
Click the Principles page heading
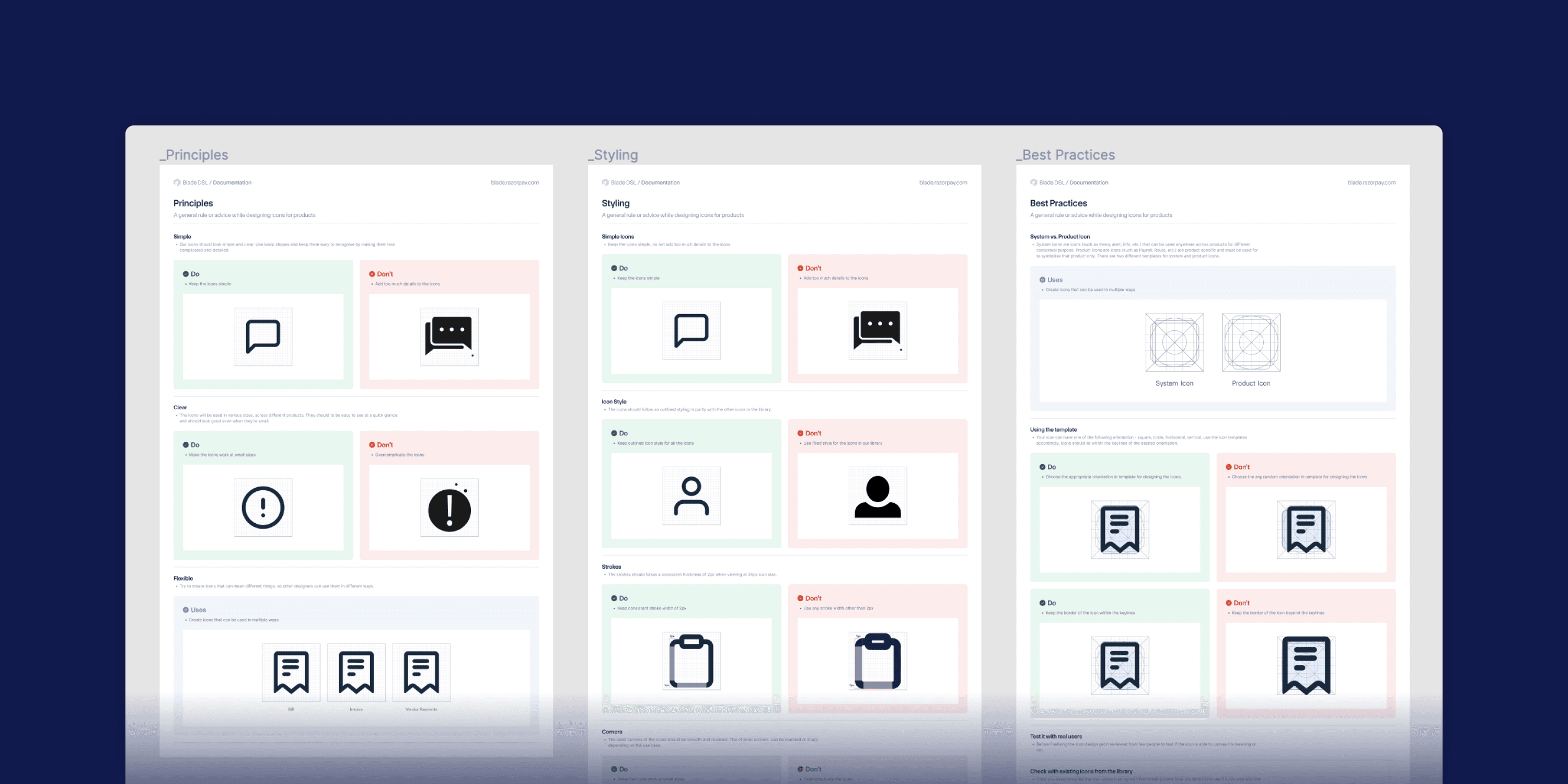tap(193, 203)
